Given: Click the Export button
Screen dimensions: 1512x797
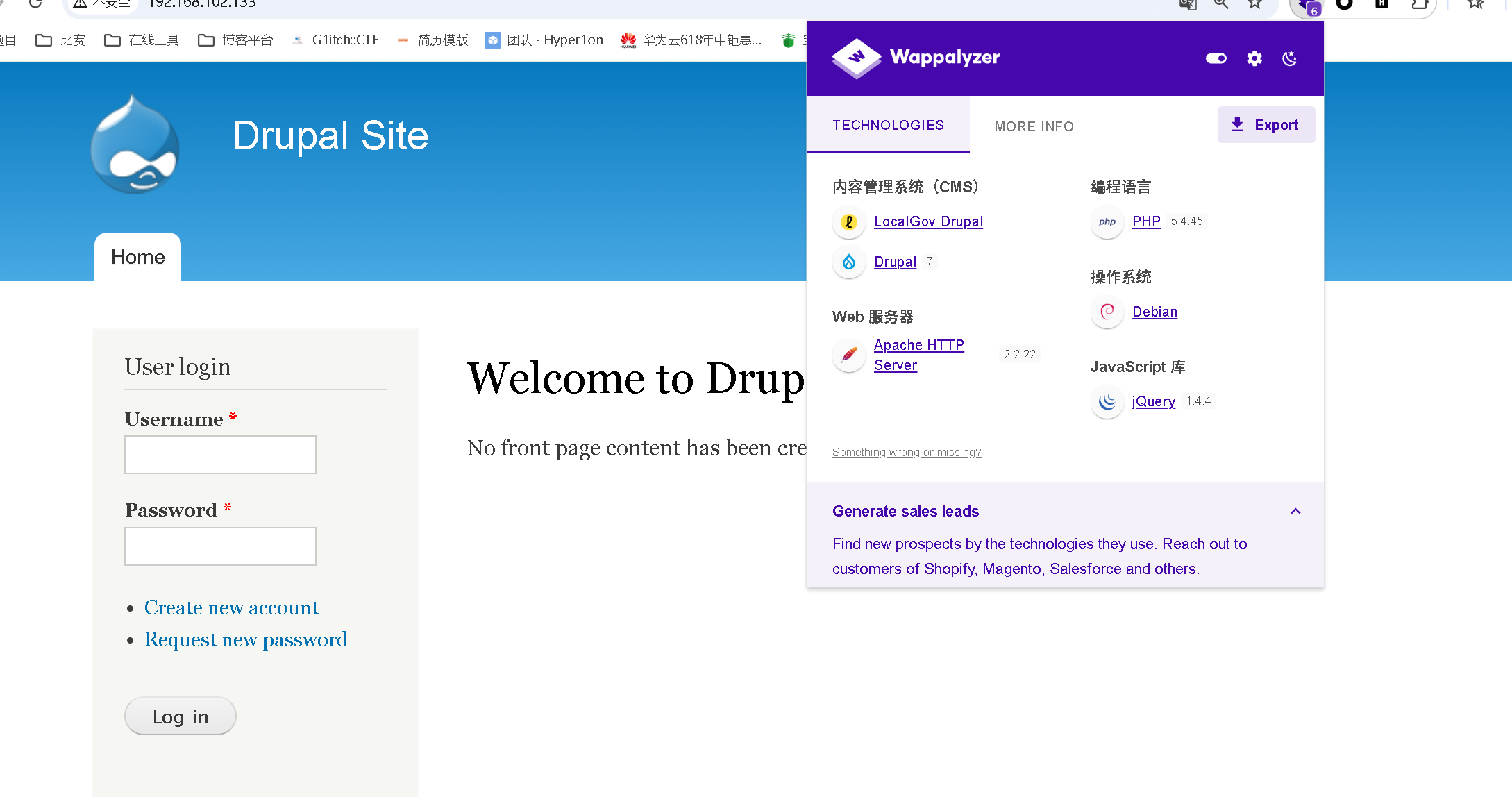Looking at the screenshot, I should (x=1266, y=125).
